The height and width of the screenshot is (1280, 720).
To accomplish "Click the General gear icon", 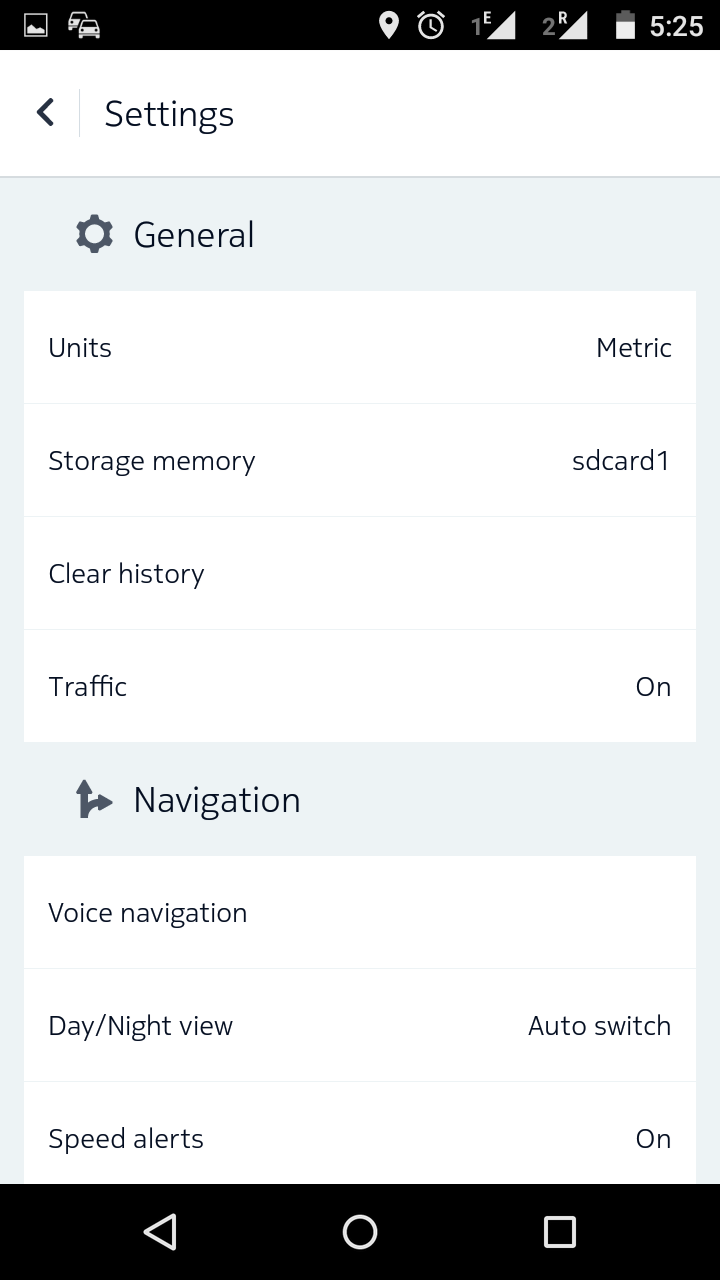I will point(94,235).
